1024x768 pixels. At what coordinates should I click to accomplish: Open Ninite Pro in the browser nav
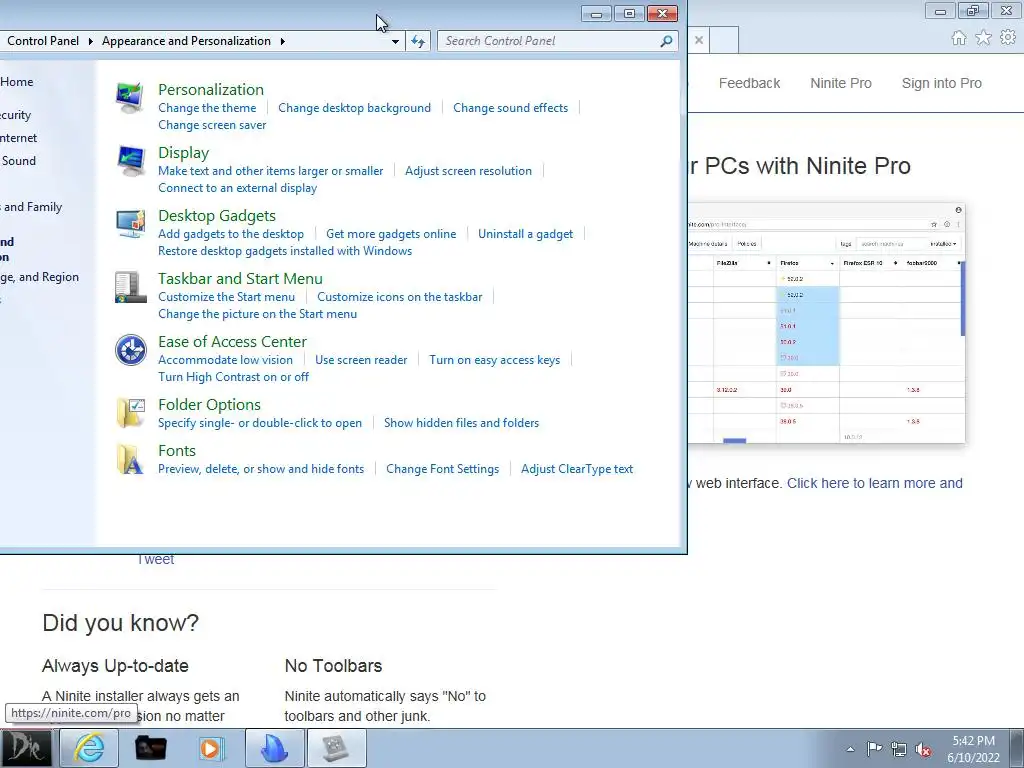840,84
